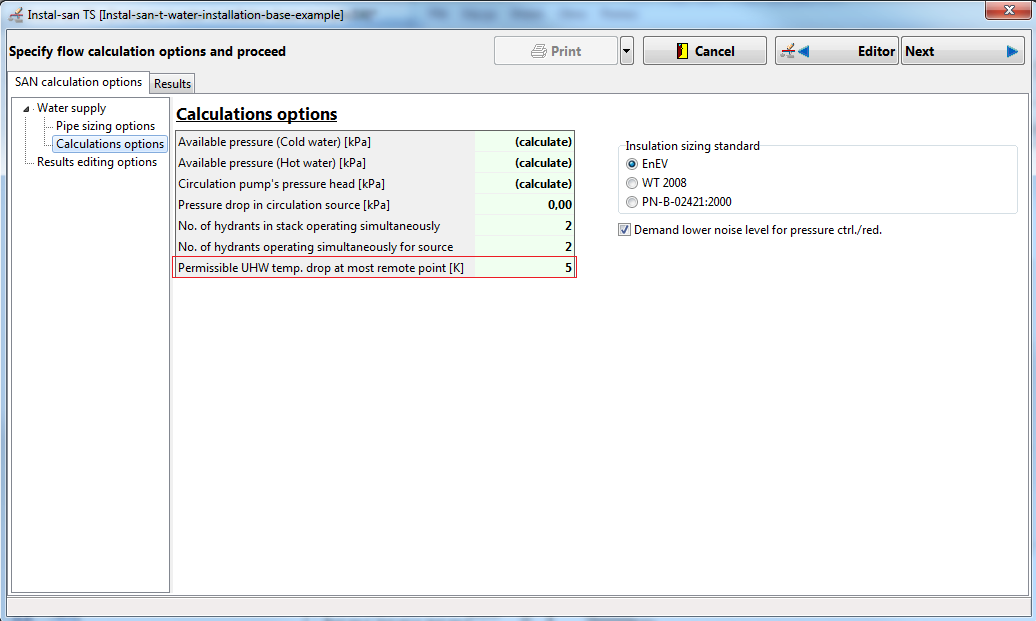Click the printer icon on Print button
Screen dimensions: 1036x621
[x=538, y=51]
